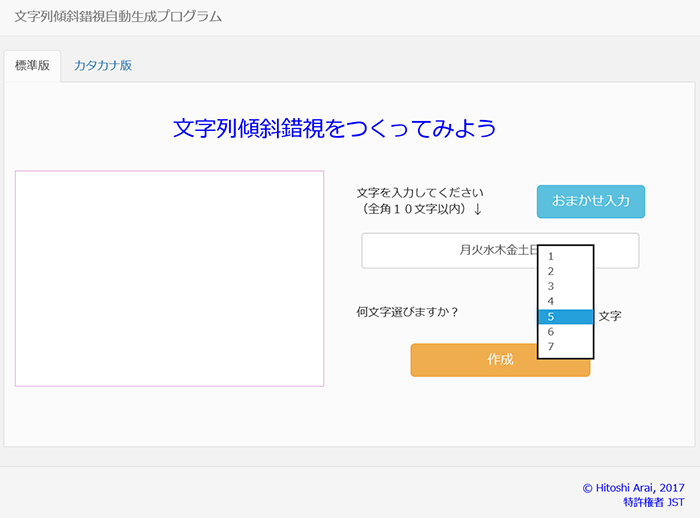This screenshot has width=700, height=518.
Task: Click the text input containing 月火水木金土日
Action: pos(500,251)
